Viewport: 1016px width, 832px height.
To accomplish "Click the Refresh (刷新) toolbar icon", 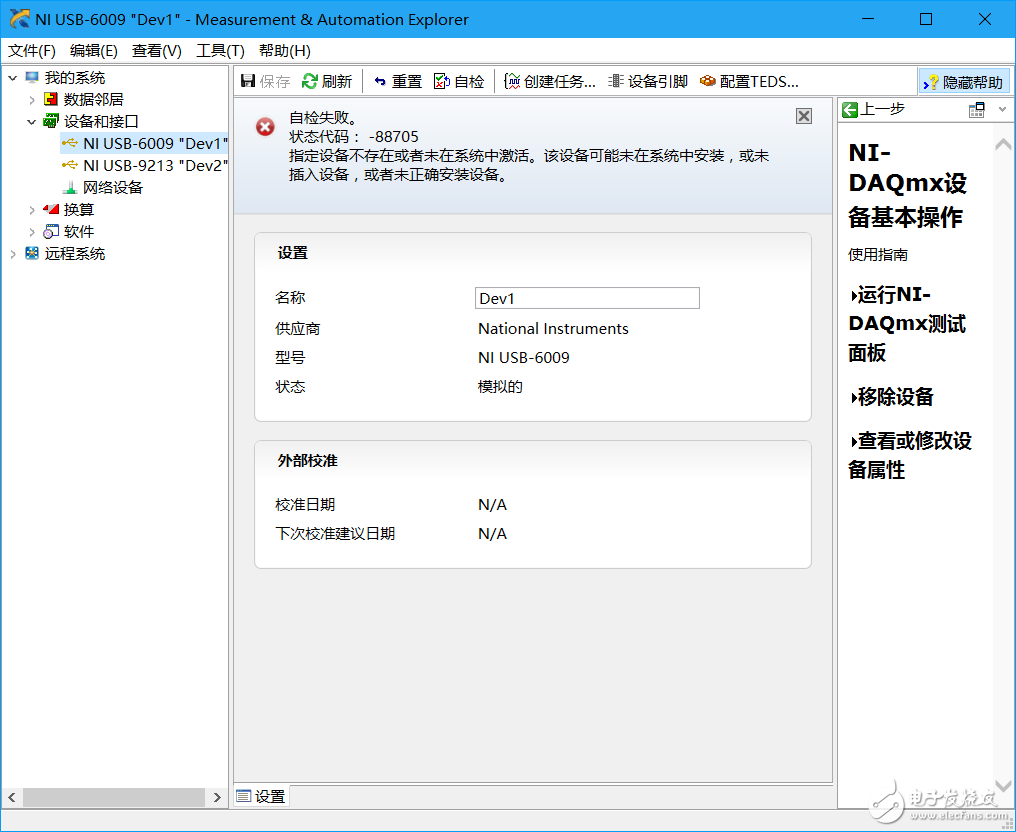I will click(310, 81).
